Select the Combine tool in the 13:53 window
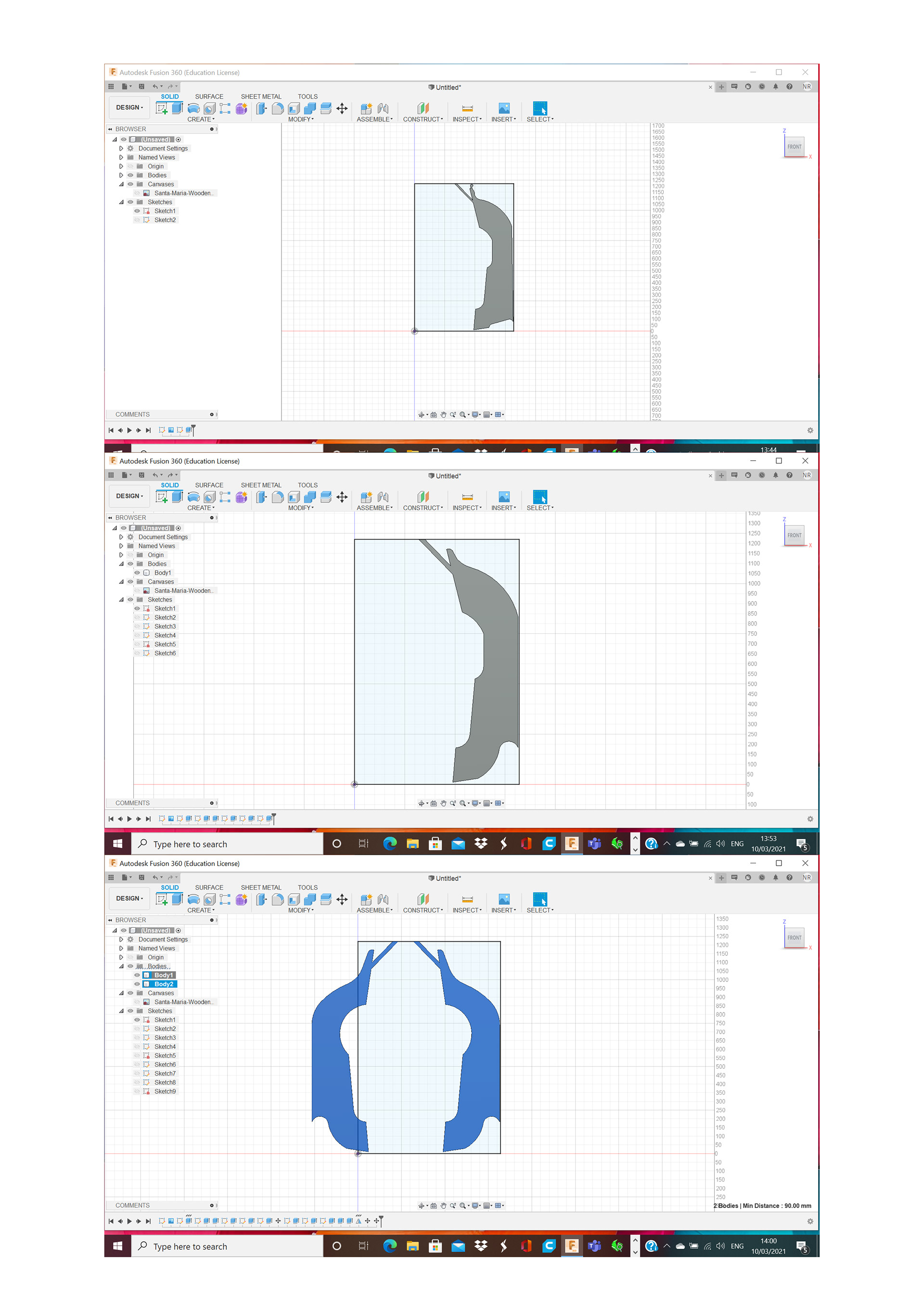 [310, 497]
